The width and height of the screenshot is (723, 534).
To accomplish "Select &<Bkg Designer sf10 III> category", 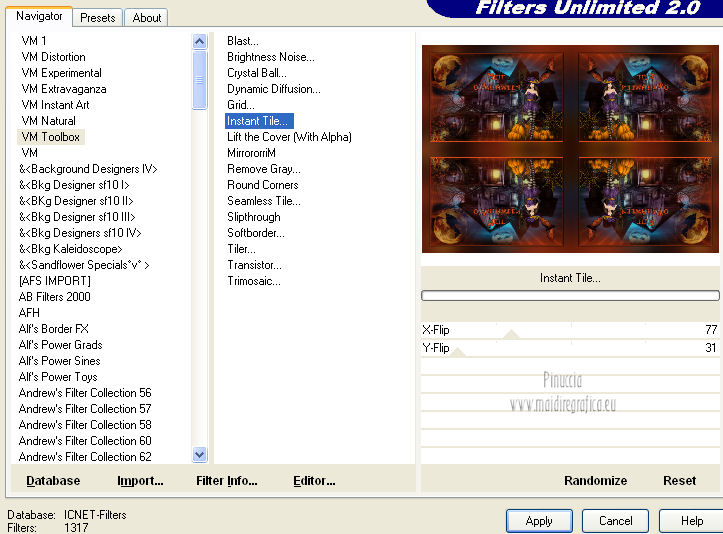I will [77, 217].
